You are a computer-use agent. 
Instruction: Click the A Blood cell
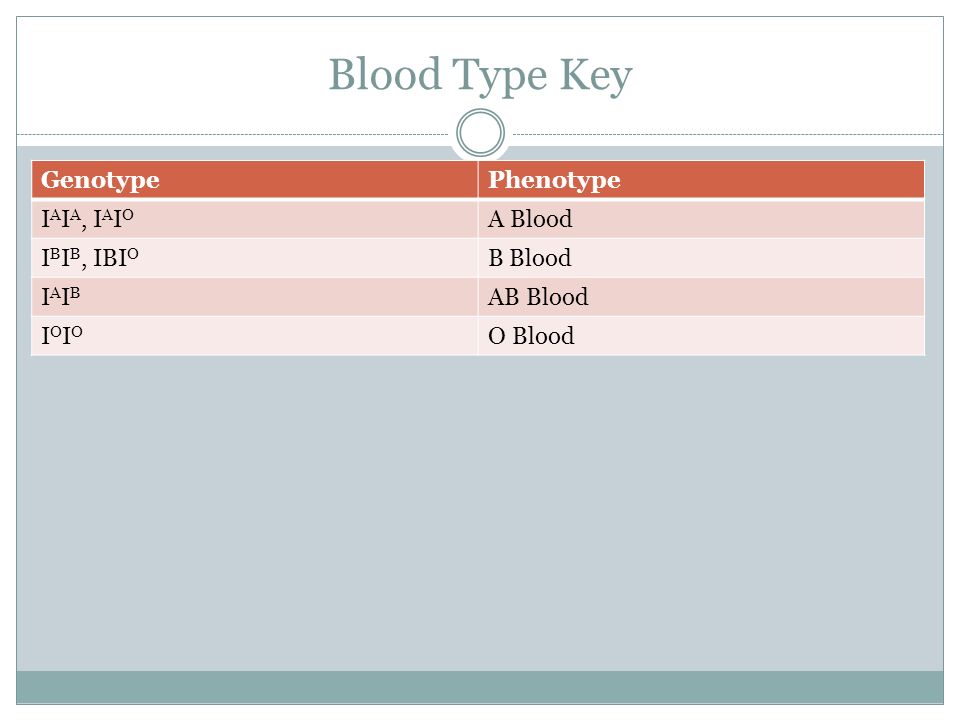pyautogui.click(x=701, y=219)
